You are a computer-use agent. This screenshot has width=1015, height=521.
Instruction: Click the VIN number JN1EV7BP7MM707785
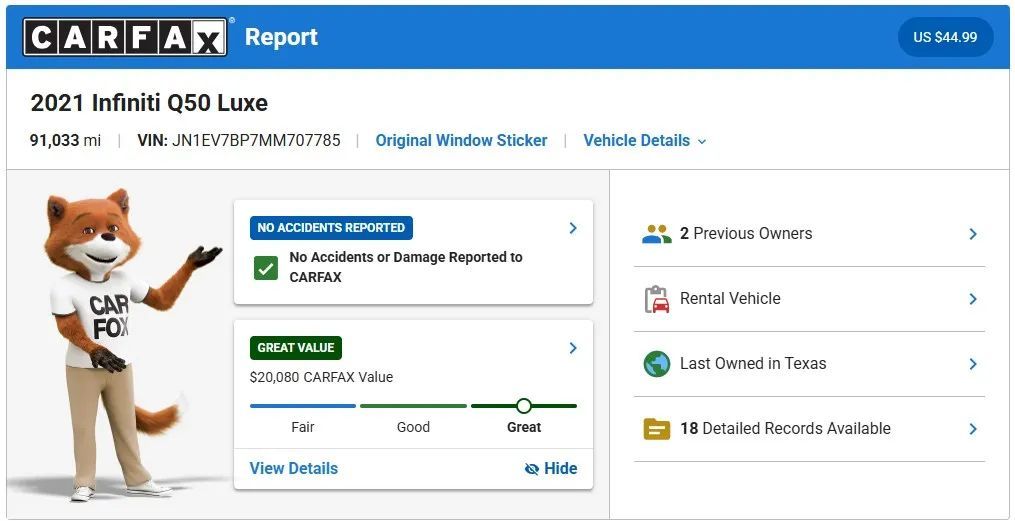[256, 140]
